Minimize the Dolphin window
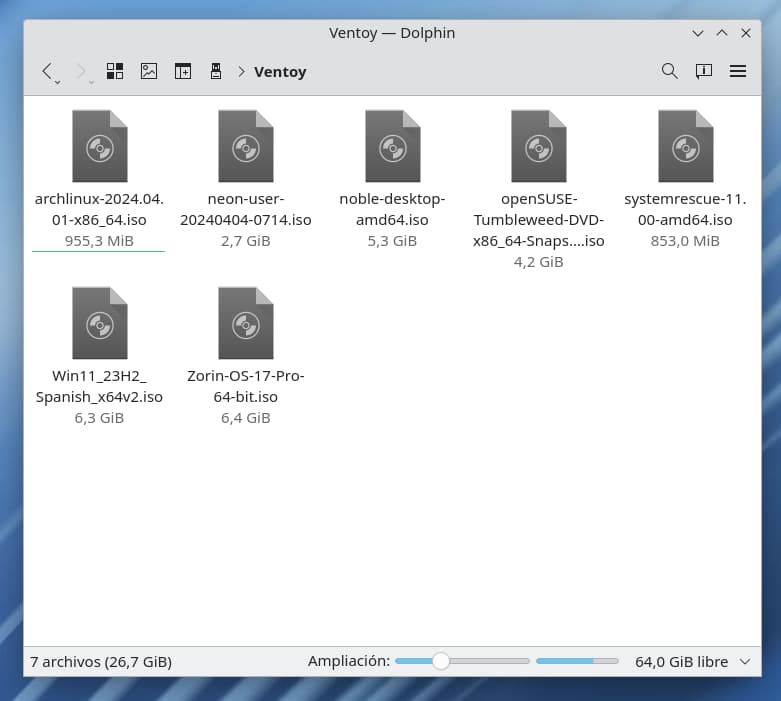781x701 pixels. 698,33
